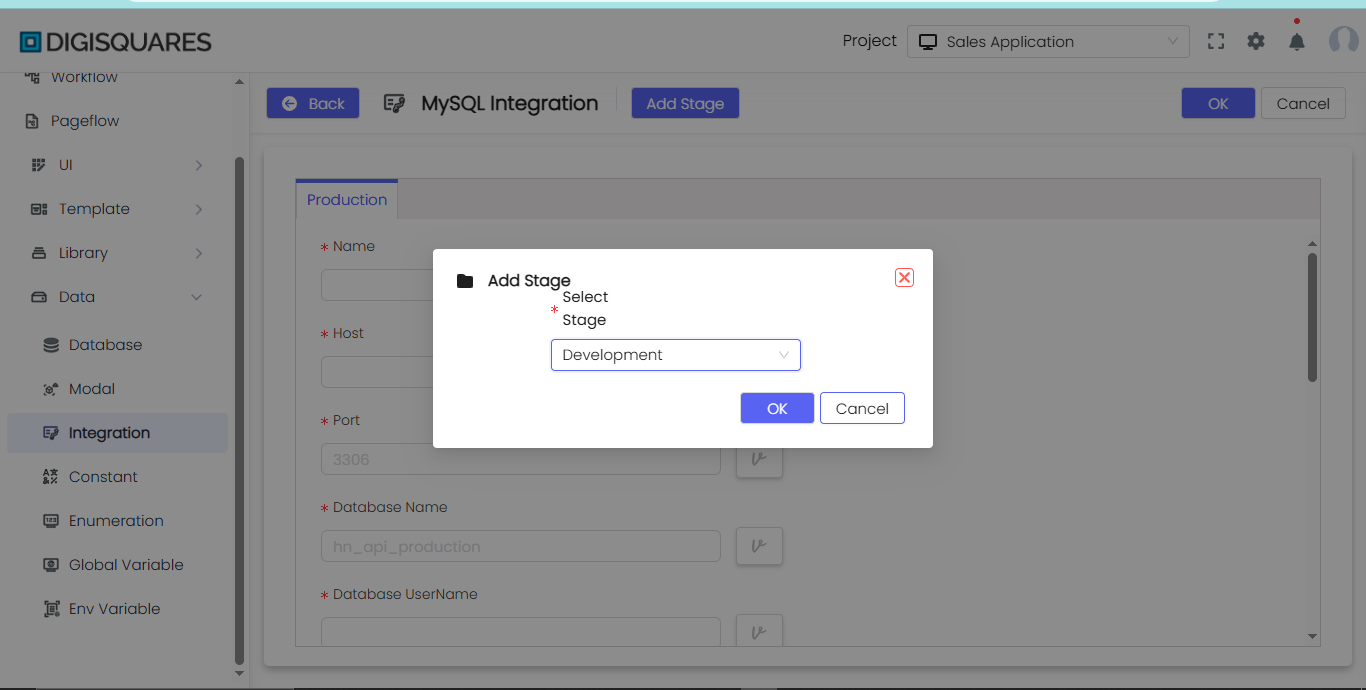
Task: Click the Template sidebar icon
Action: pos(39,209)
